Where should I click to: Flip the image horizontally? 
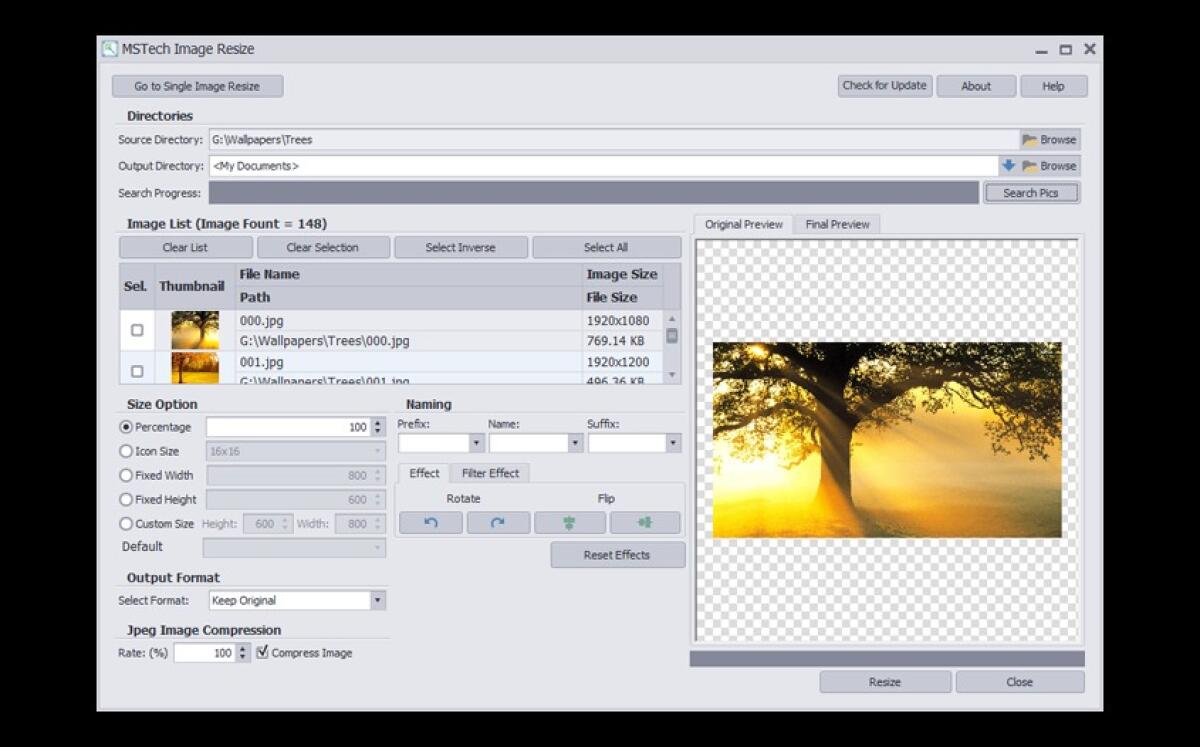coord(645,521)
